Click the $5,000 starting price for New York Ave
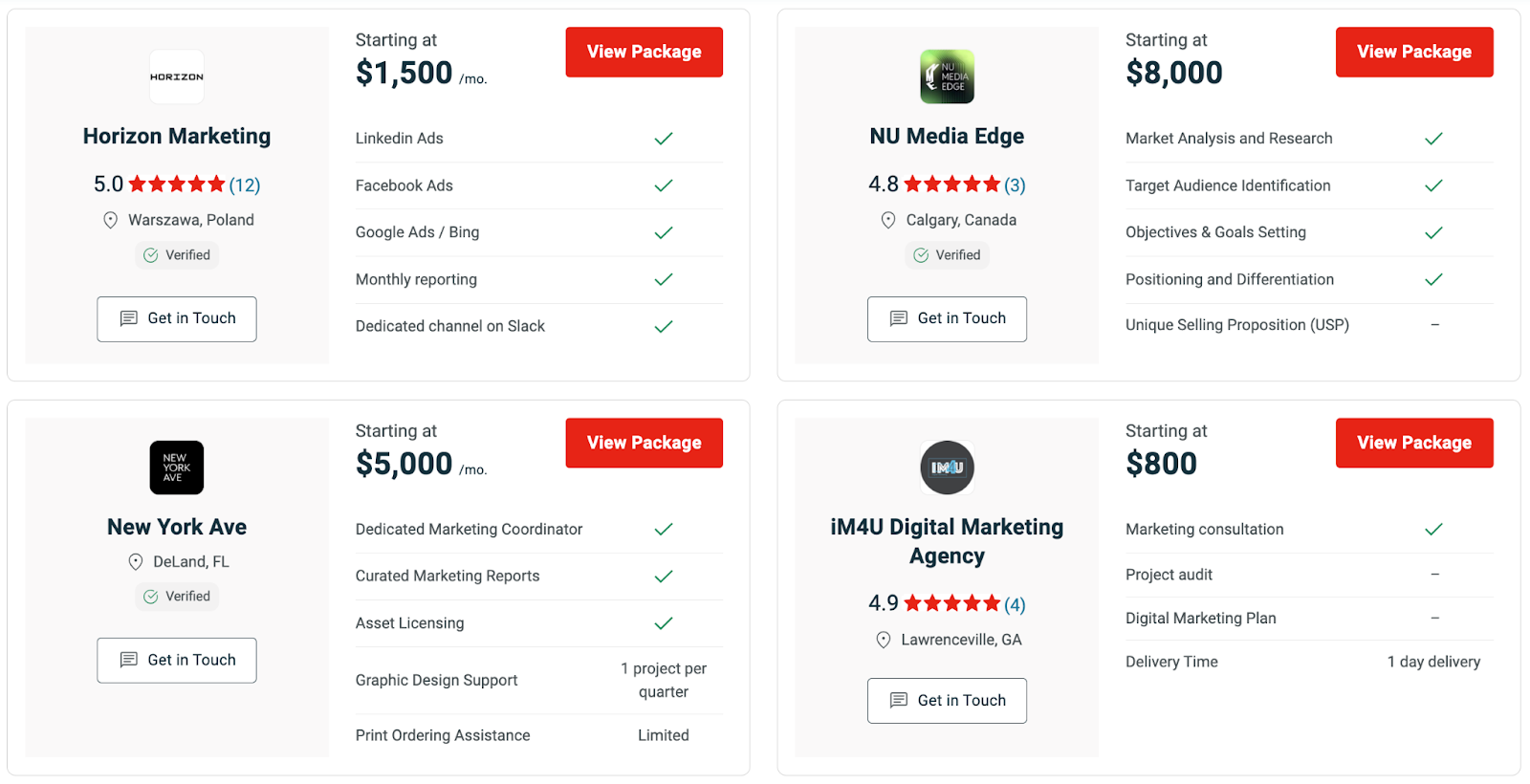The image size is (1530, 784). click(x=404, y=463)
